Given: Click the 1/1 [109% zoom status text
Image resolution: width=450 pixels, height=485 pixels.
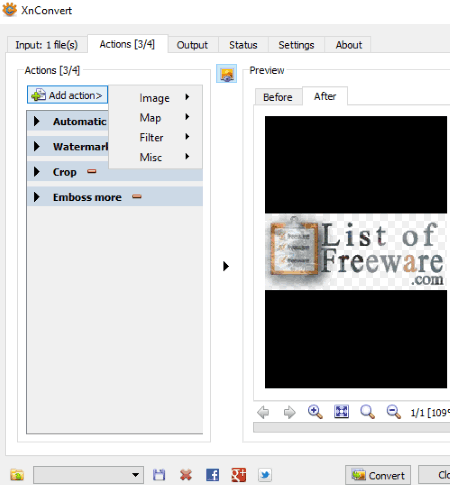Looking at the screenshot, I should tap(430, 413).
